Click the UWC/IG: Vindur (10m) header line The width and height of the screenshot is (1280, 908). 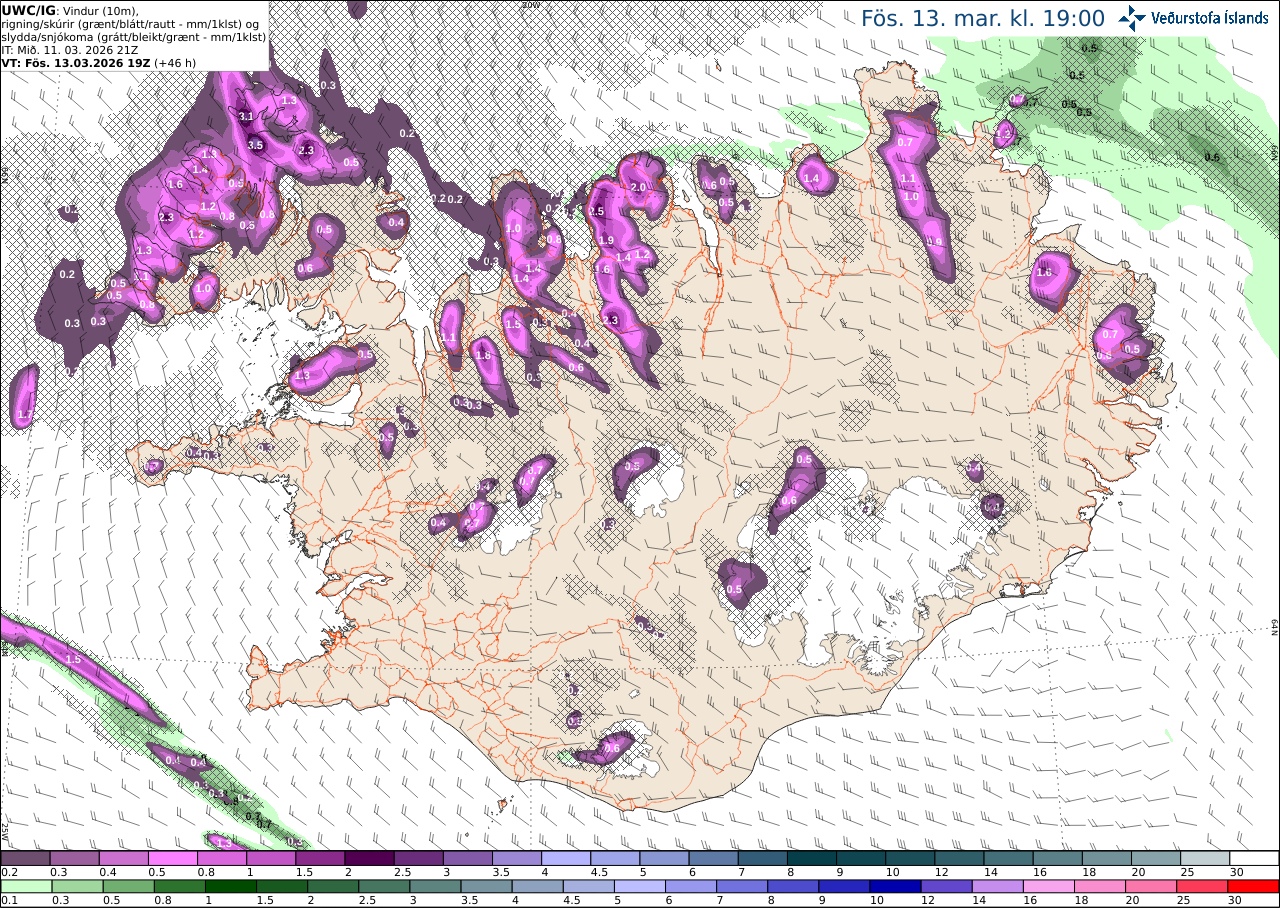(69, 10)
